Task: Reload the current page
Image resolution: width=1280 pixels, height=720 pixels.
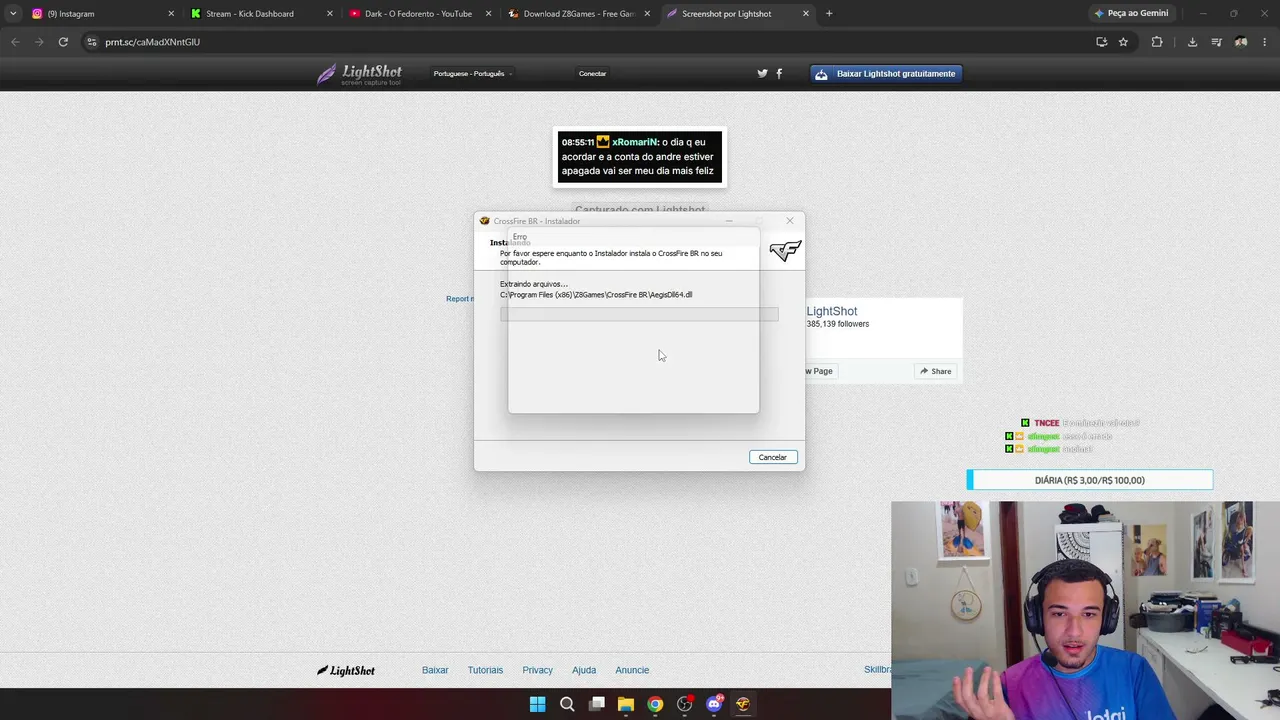Action: coord(63,42)
